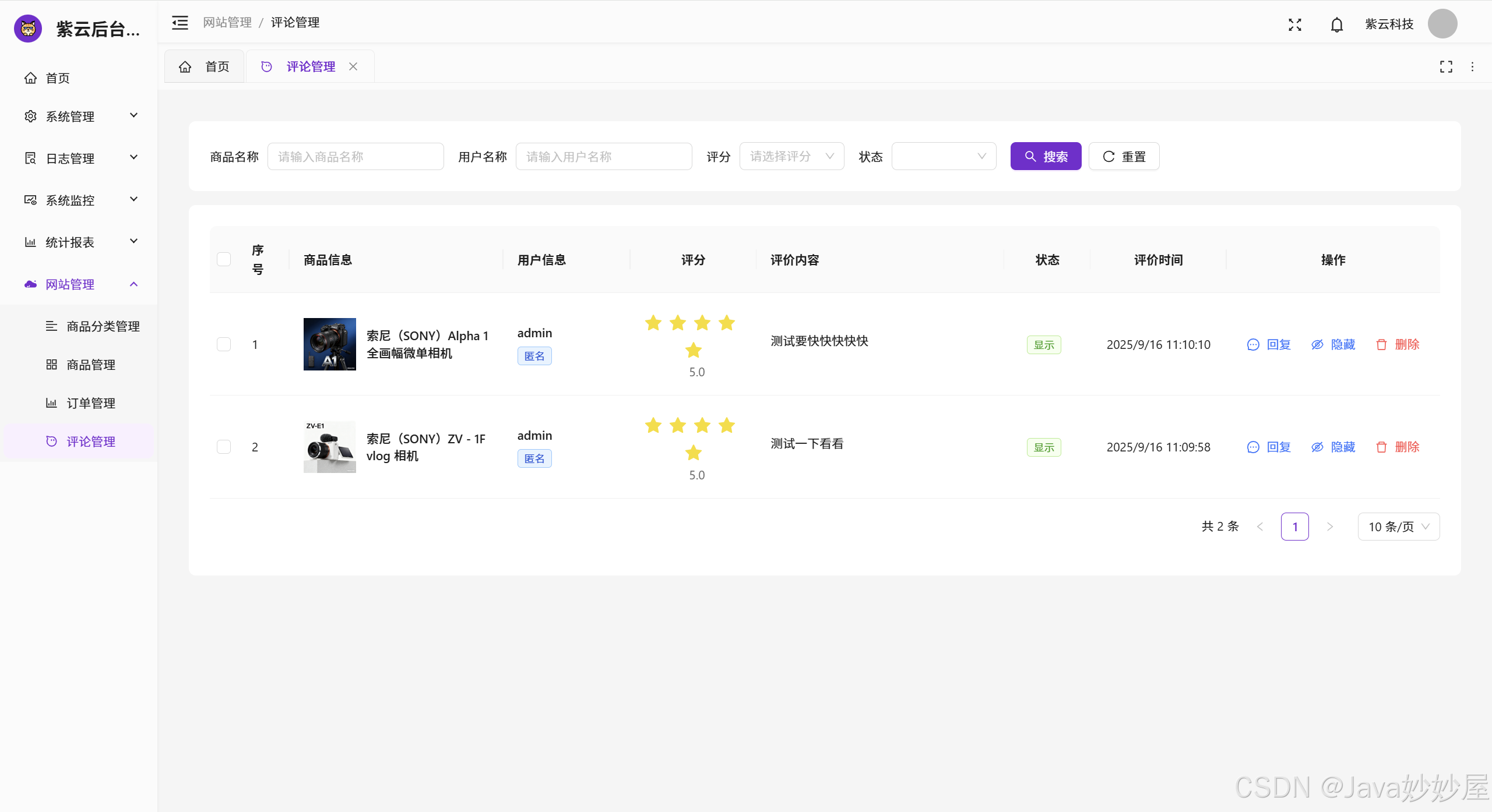1492x812 pixels.
Task: Collapse the 网站管理 menu chevron
Action: (133, 284)
